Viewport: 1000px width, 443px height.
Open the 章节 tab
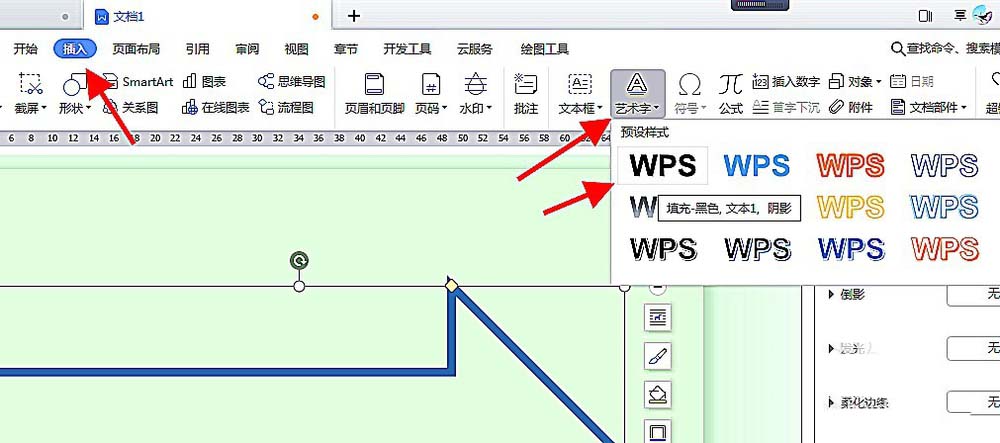tap(346, 49)
